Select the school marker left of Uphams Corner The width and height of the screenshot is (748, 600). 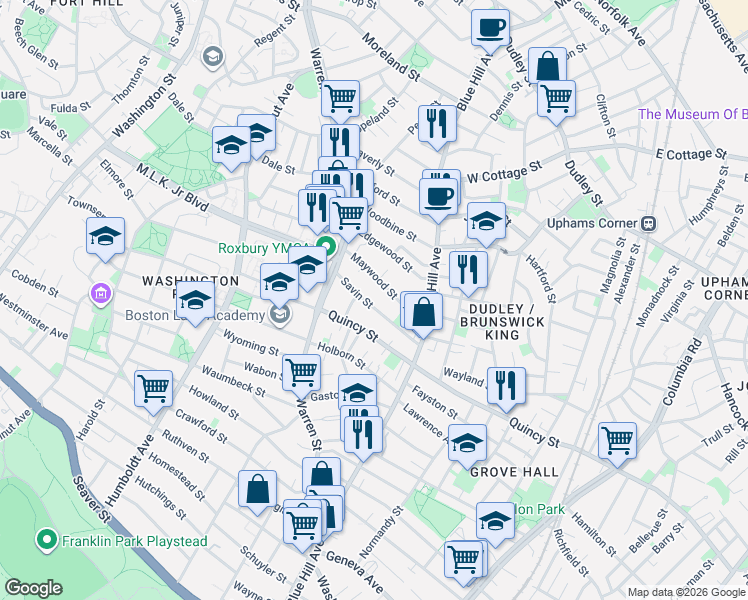pos(486,222)
